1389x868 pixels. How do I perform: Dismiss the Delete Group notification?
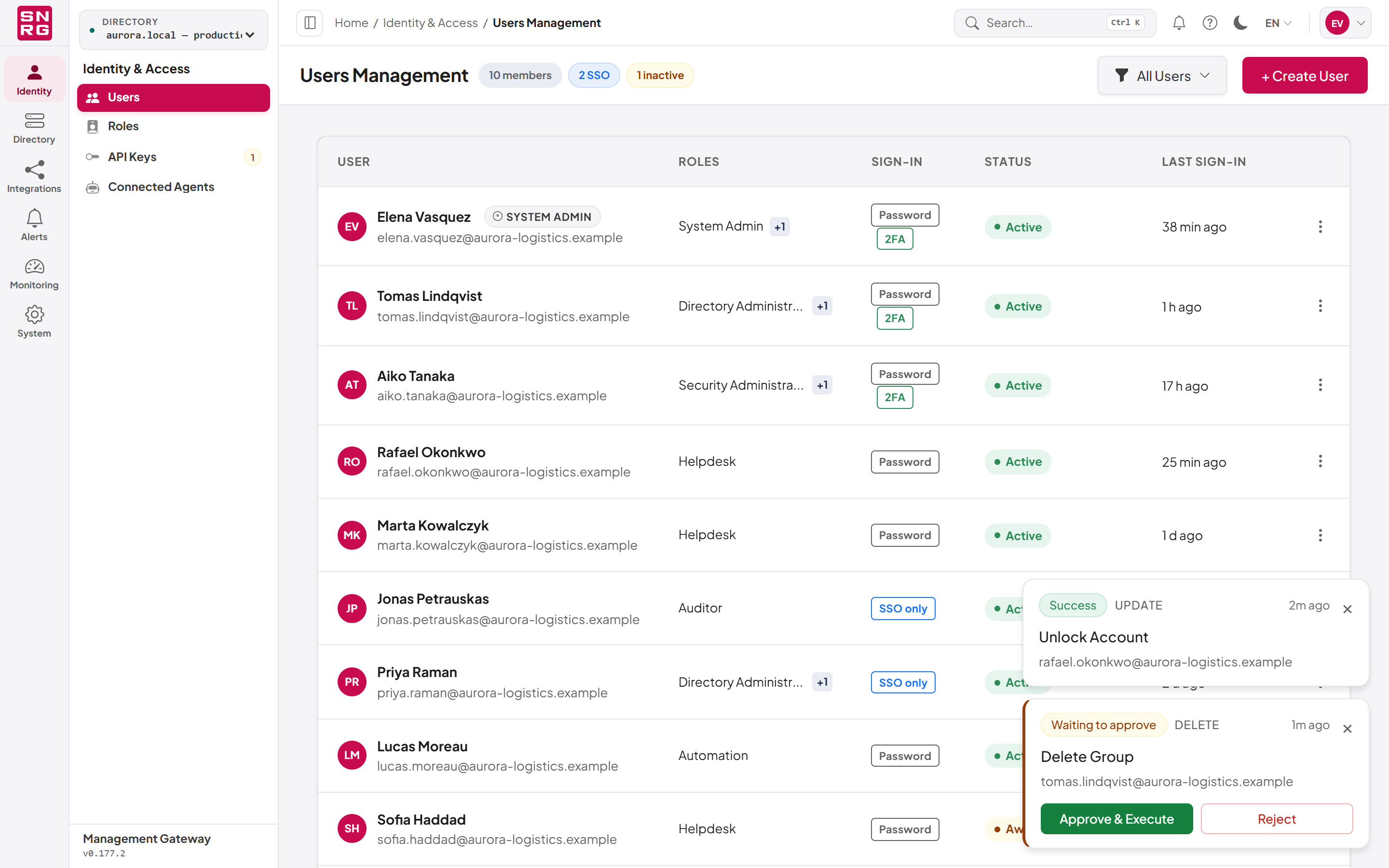point(1348,729)
